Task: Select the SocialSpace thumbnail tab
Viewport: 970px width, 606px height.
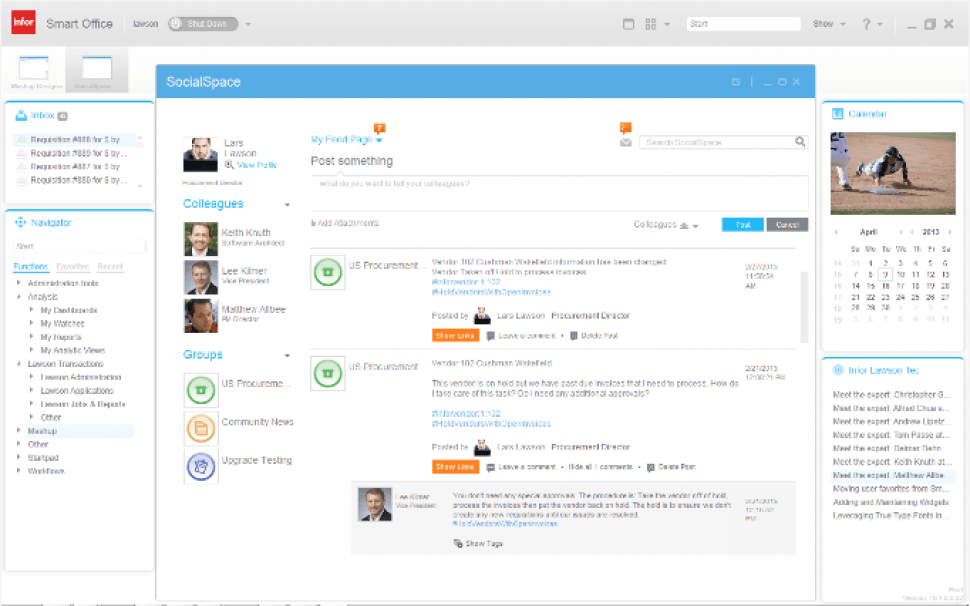Action: (97, 69)
